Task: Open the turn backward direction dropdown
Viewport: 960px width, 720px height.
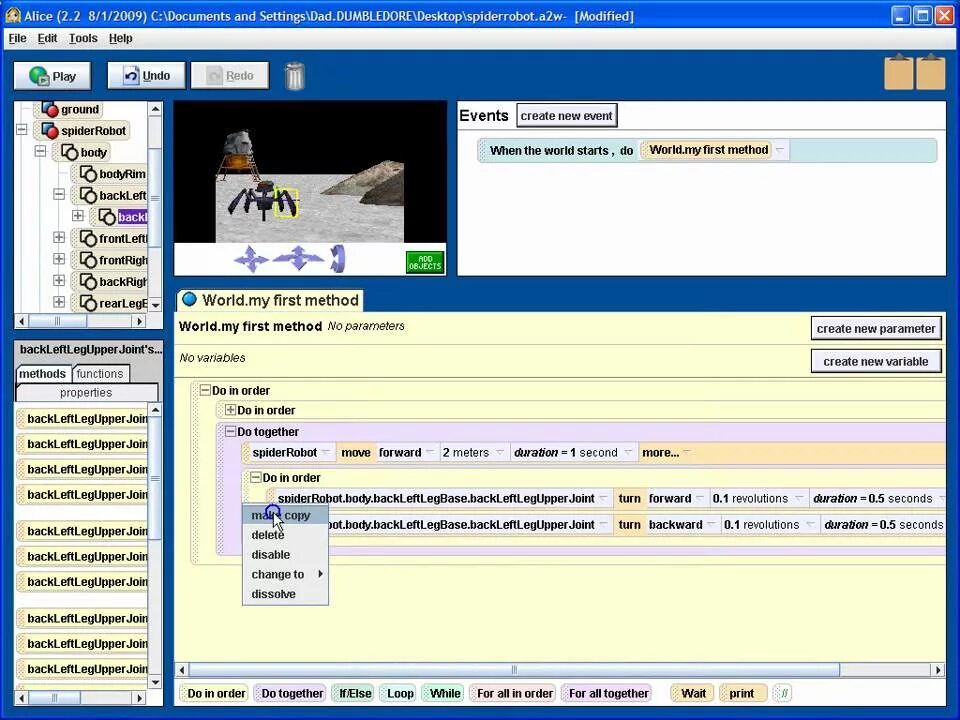Action: [711, 525]
